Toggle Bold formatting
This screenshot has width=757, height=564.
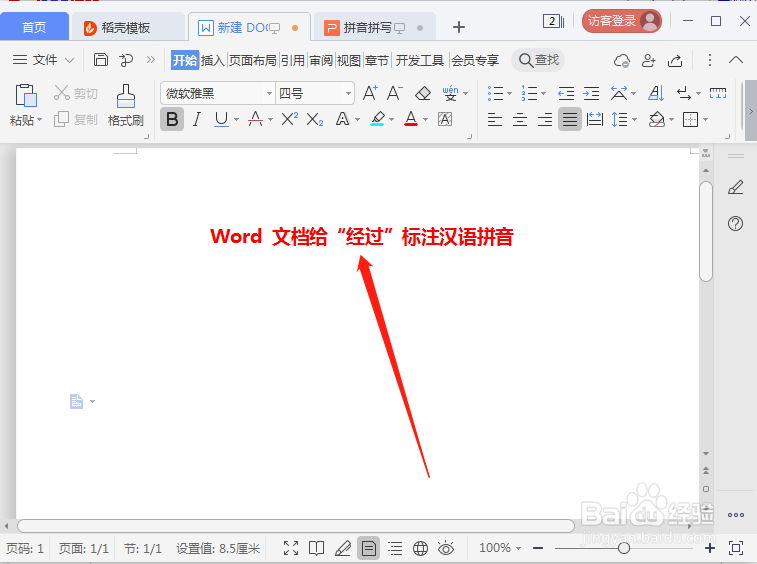coord(172,119)
